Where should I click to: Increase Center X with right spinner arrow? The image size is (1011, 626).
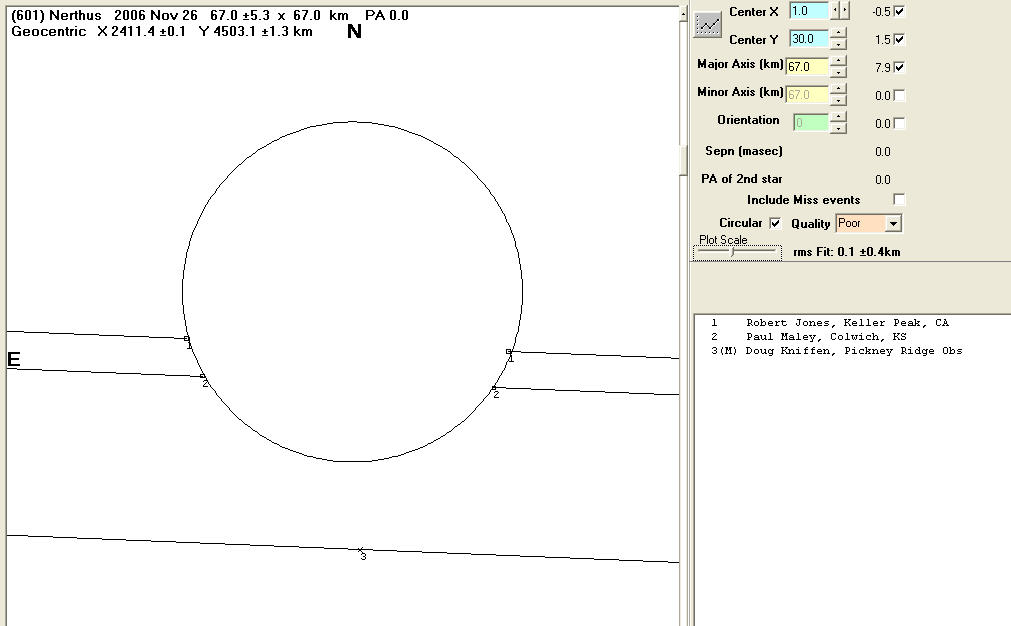[845, 10]
